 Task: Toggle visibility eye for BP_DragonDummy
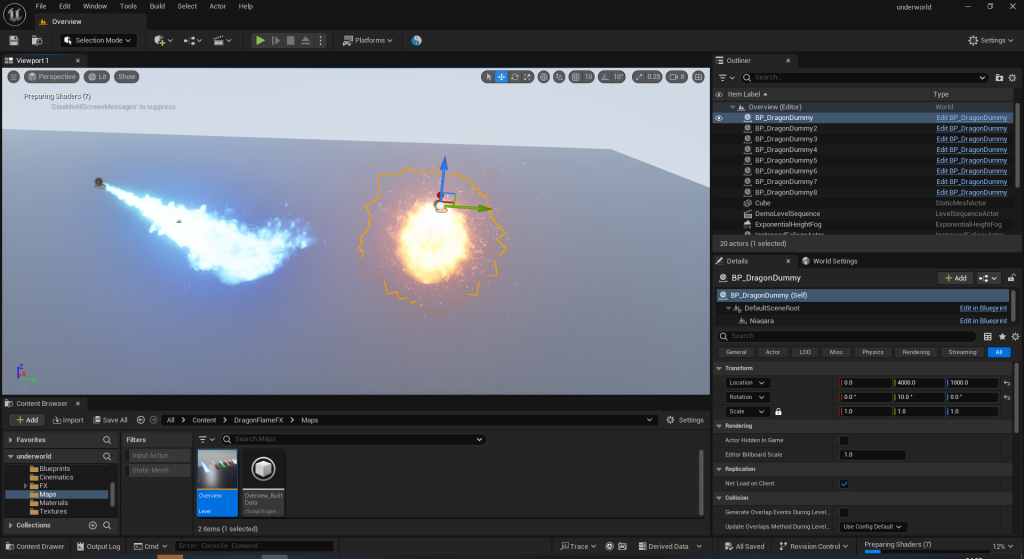pos(718,118)
